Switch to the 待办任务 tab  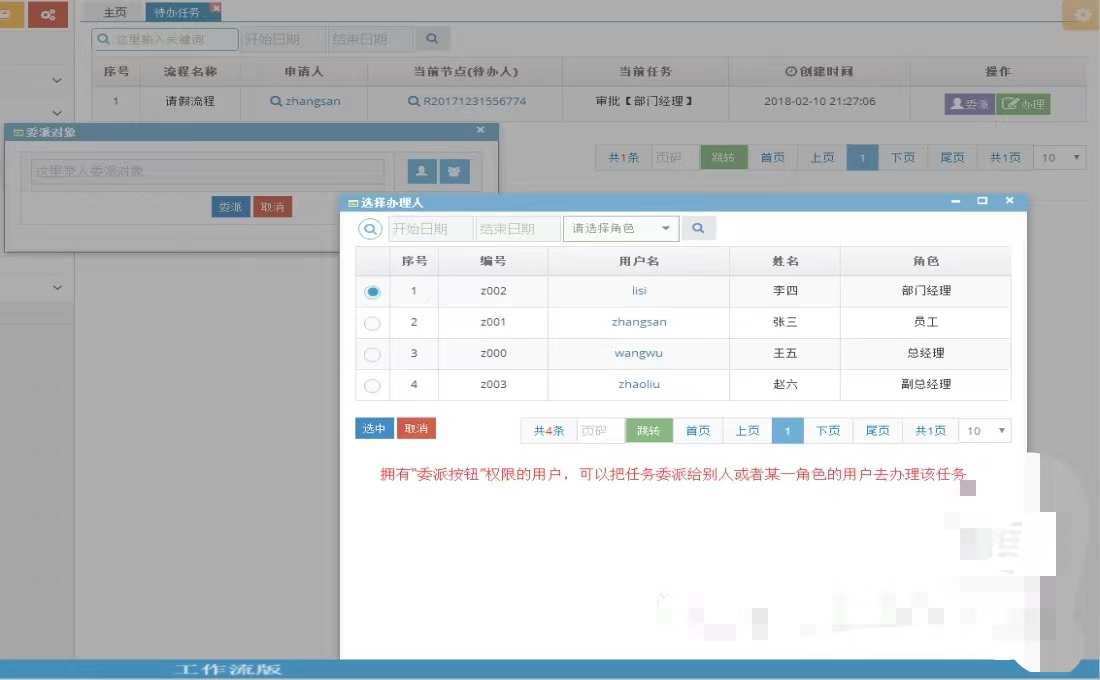[177, 12]
